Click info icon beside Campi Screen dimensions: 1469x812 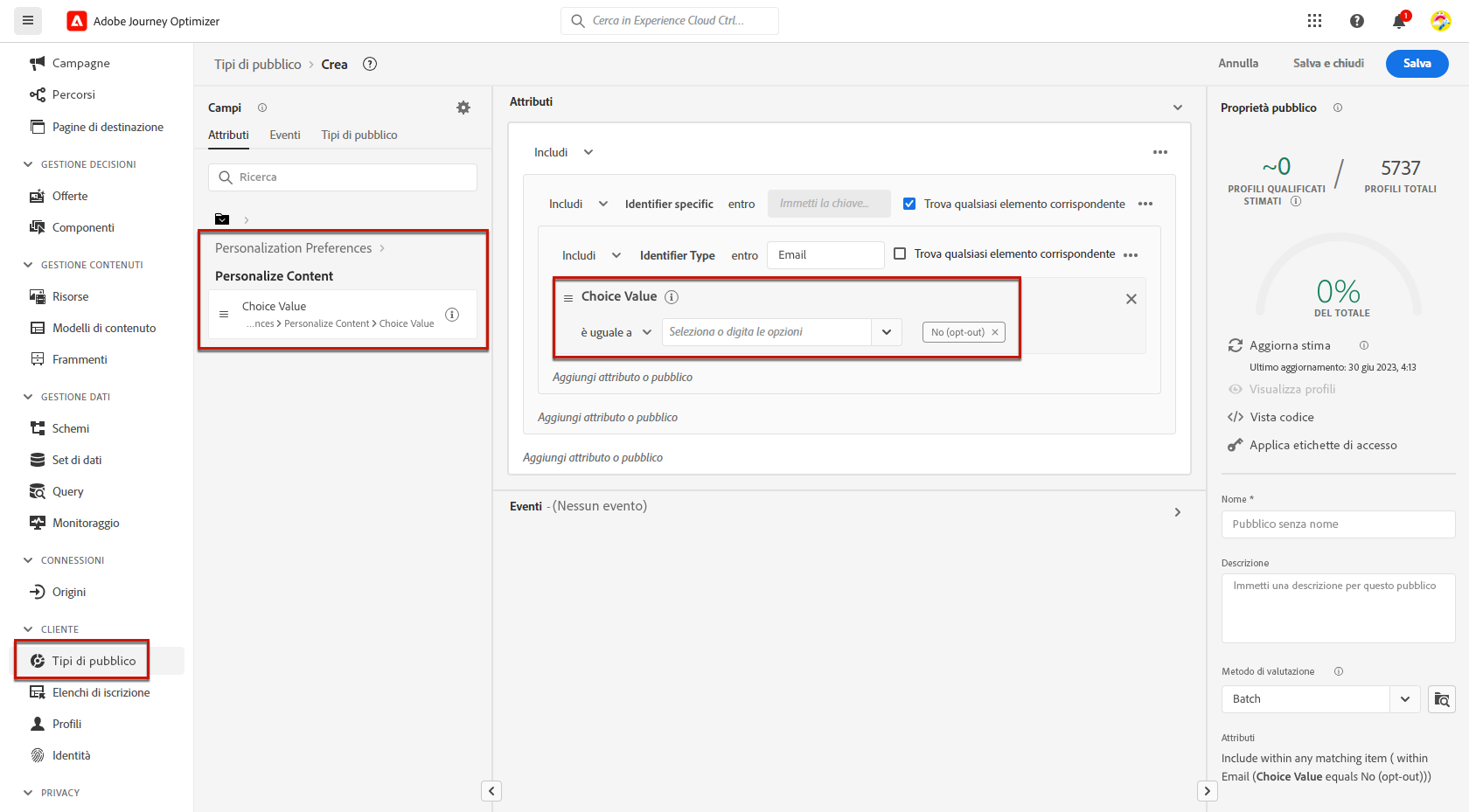point(262,108)
